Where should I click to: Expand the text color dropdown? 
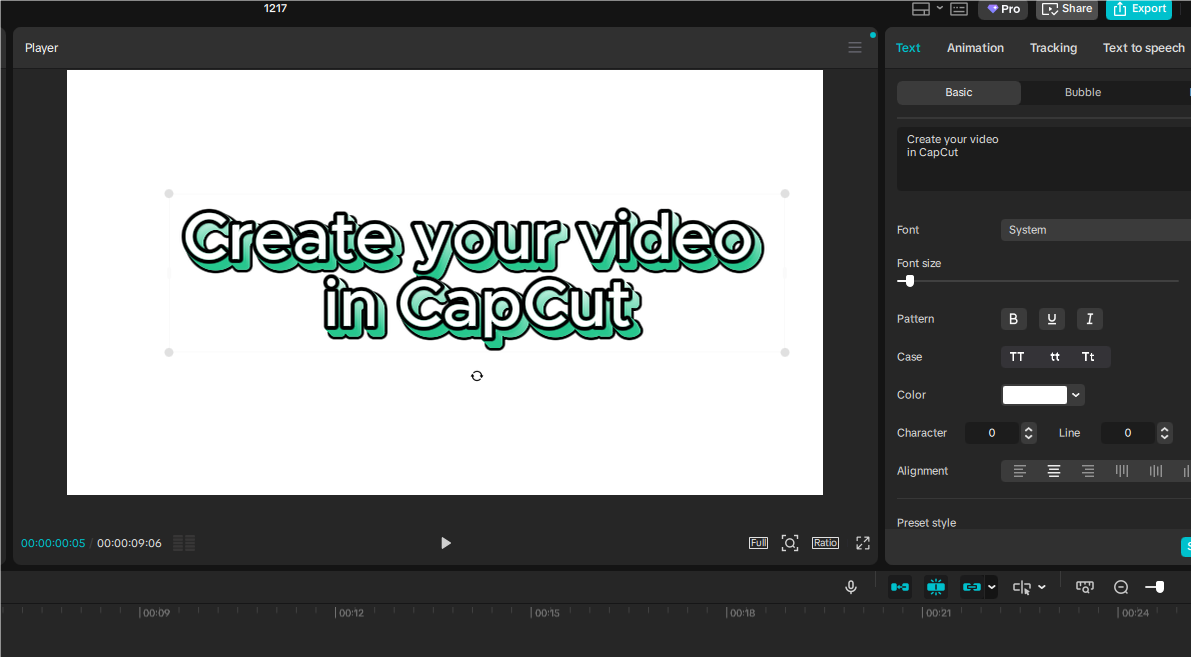1075,394
